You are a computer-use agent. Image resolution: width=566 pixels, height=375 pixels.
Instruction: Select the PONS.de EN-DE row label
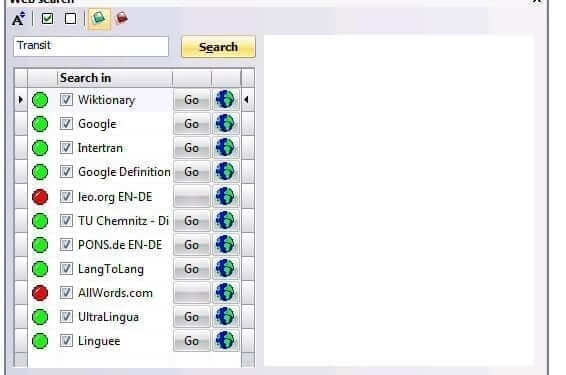click(120, 245)
